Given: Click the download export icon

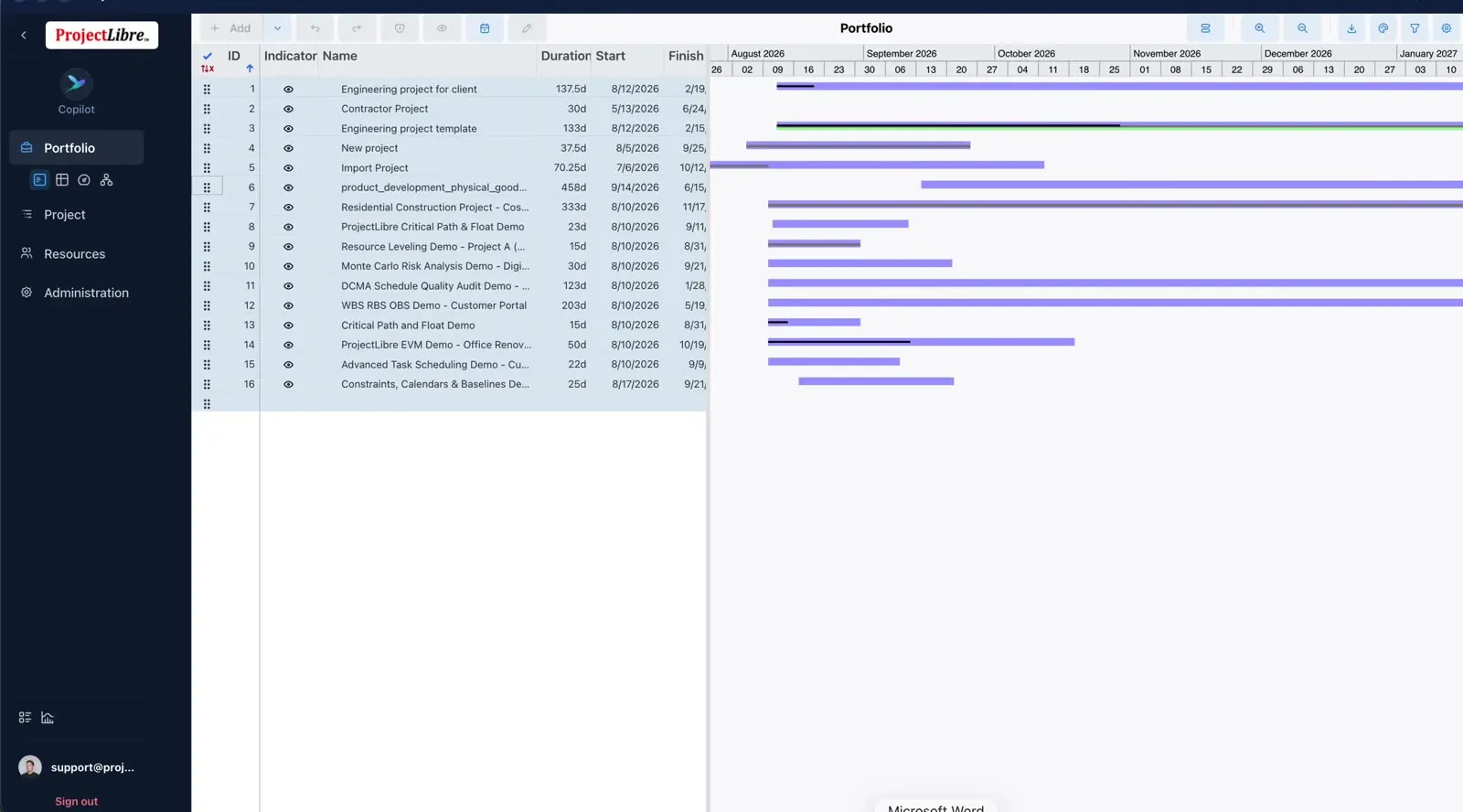Looking at the screenshot, I should point(1351,28).
